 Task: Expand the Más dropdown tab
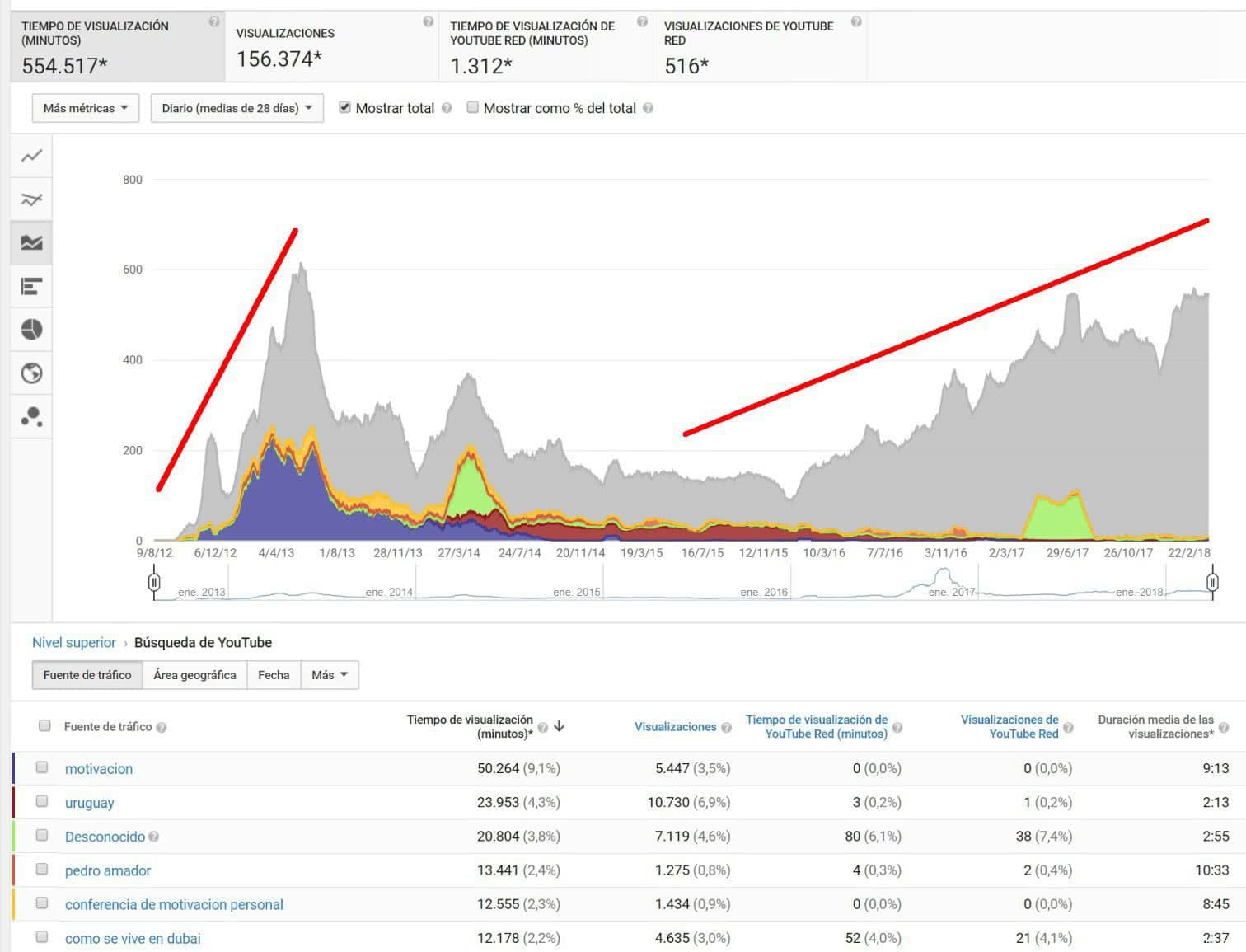330,675
